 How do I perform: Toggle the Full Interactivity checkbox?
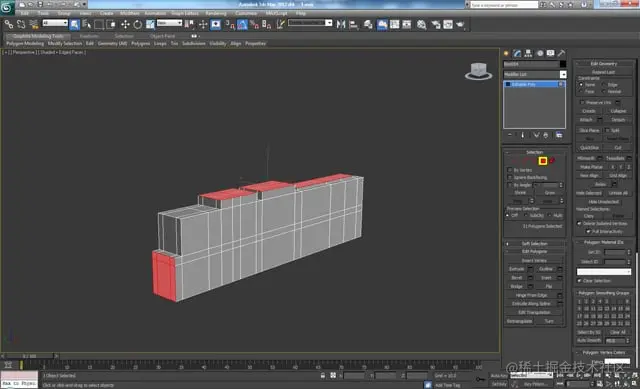[x=588, y=231]
